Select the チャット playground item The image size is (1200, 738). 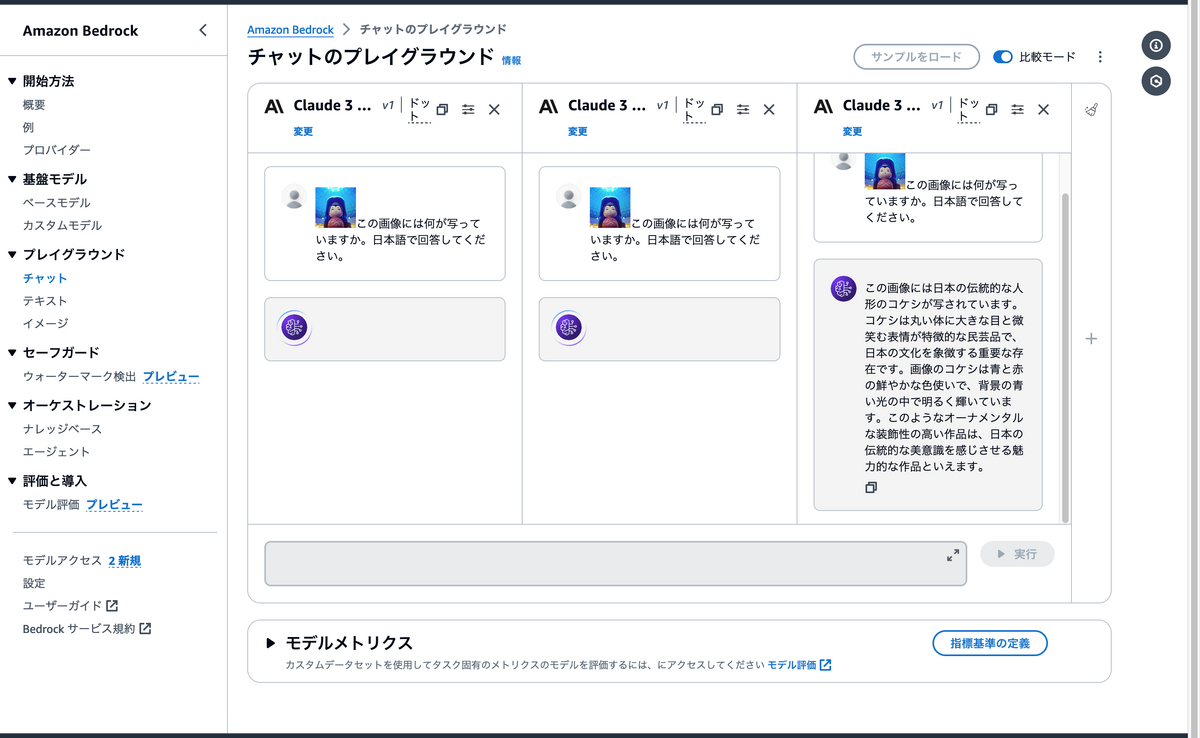(x=45, y=278)
